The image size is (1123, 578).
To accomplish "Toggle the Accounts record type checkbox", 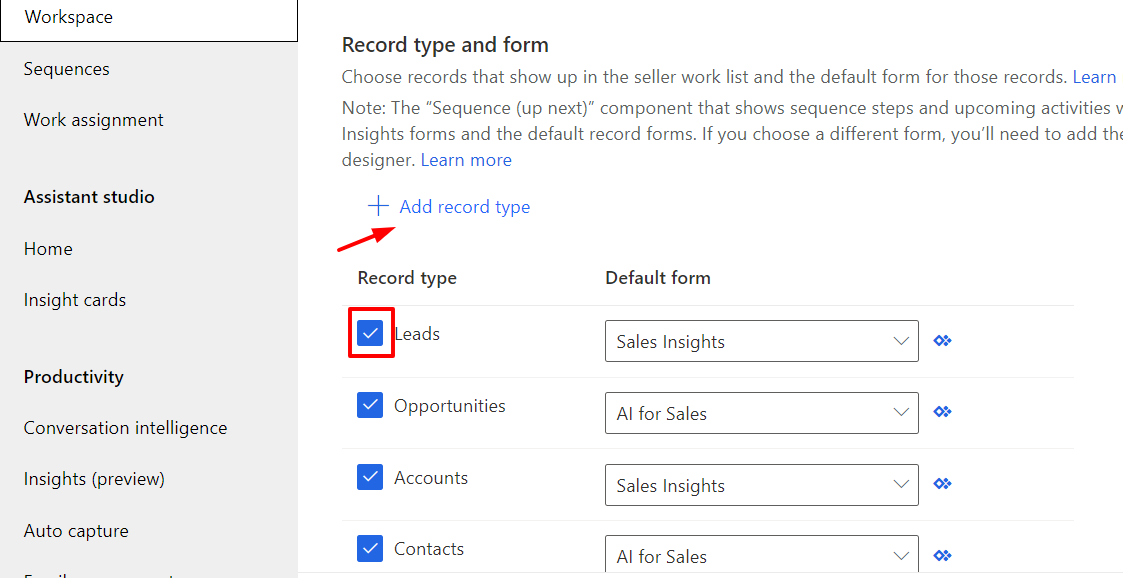I will pyautogui.click(x=370, y=477).
